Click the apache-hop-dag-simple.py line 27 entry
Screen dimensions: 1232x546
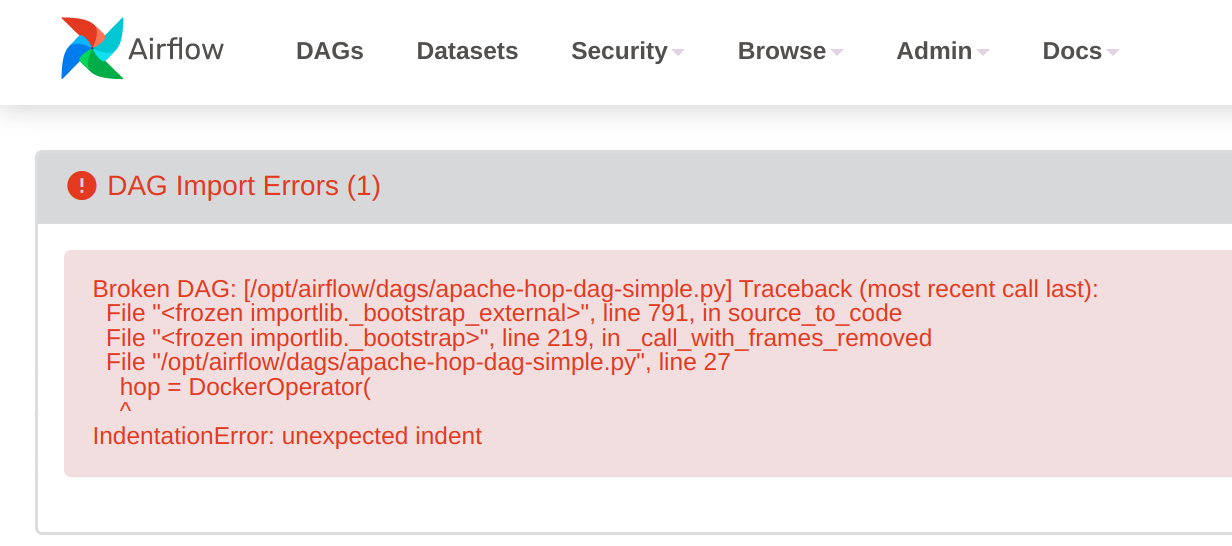click(x=418, y=362)
